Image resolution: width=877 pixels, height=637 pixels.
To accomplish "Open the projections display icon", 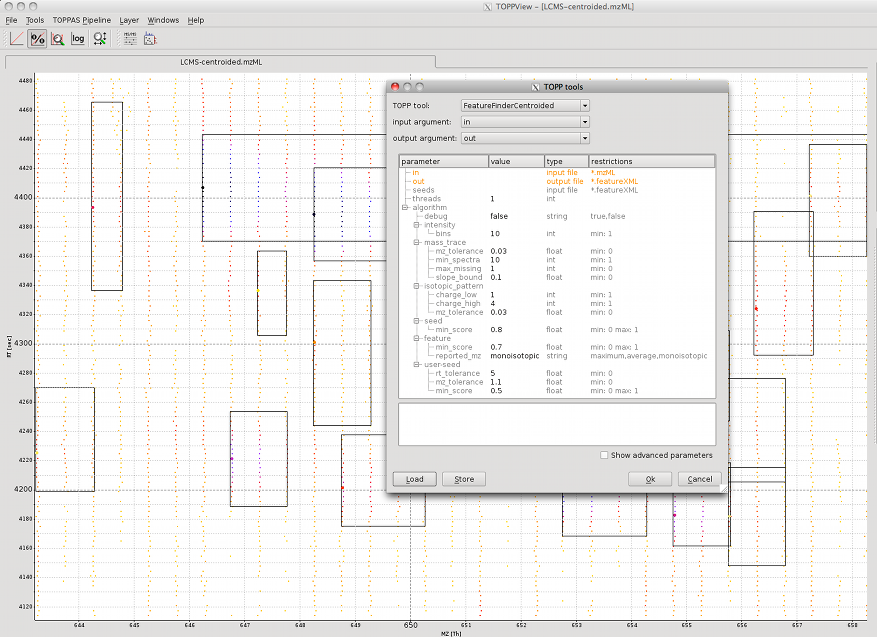I will (x=150, y=38).
